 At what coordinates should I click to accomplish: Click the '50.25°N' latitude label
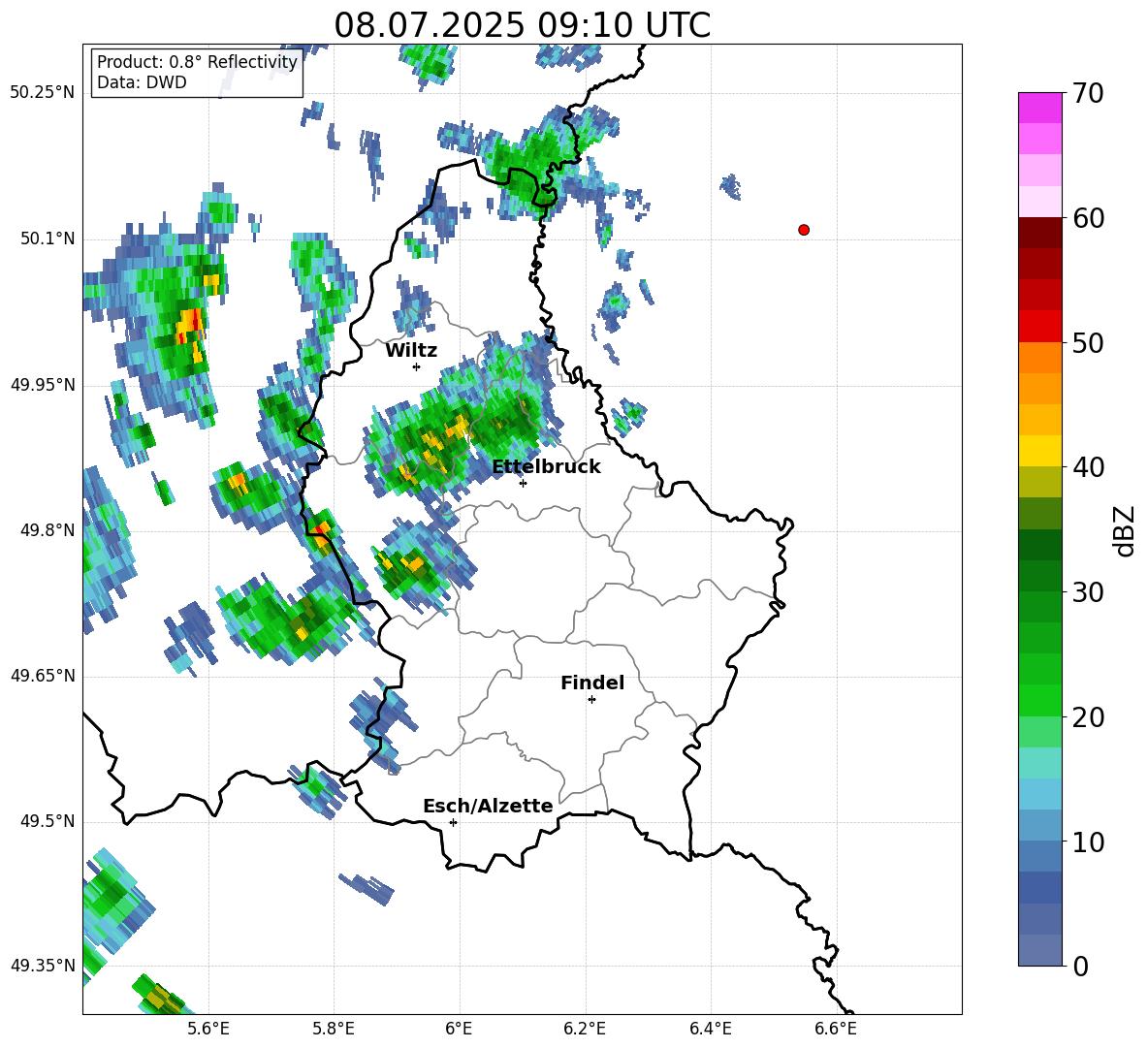[43, 93]
